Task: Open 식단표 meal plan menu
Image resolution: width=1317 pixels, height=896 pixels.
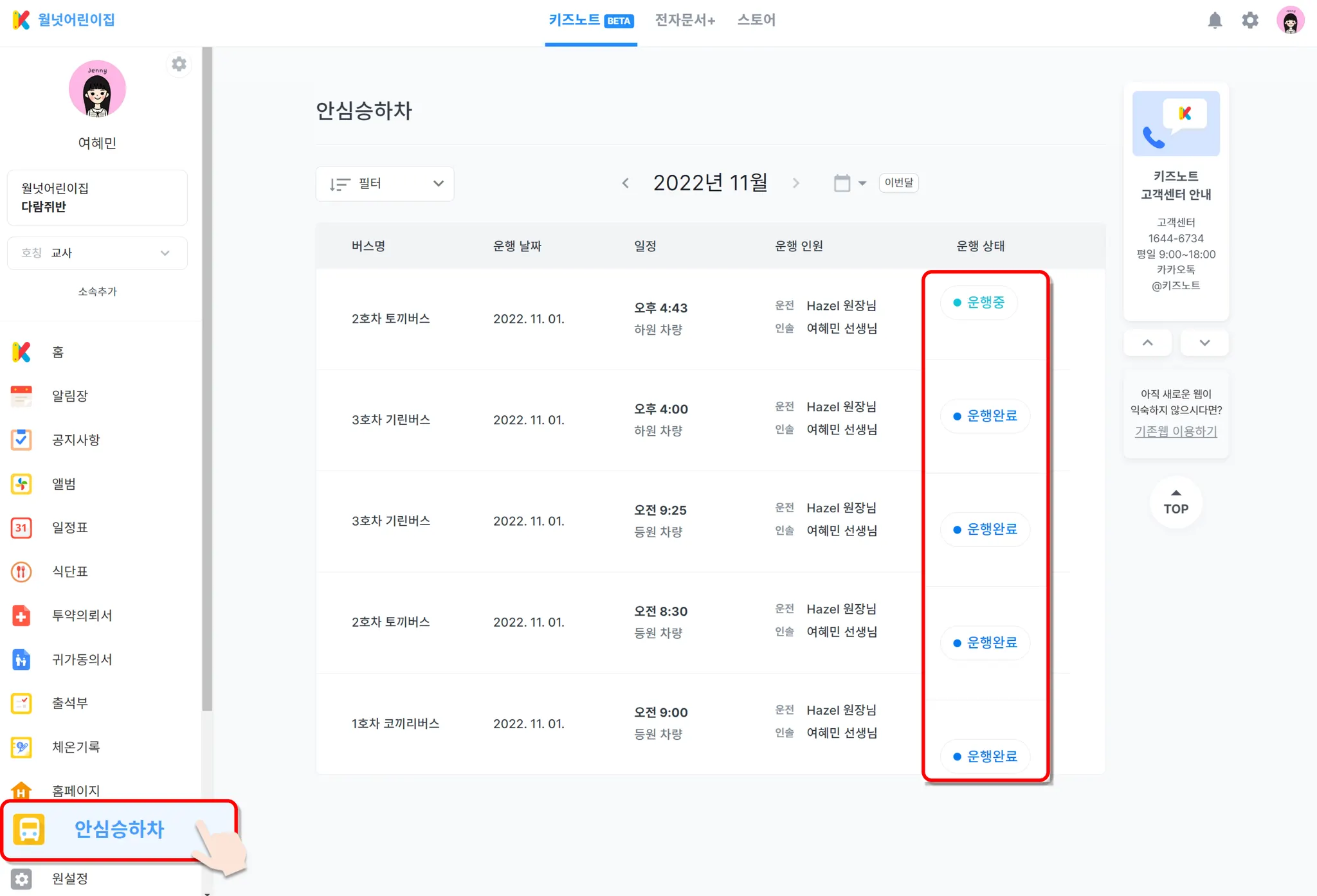Action: click(69, 571)
